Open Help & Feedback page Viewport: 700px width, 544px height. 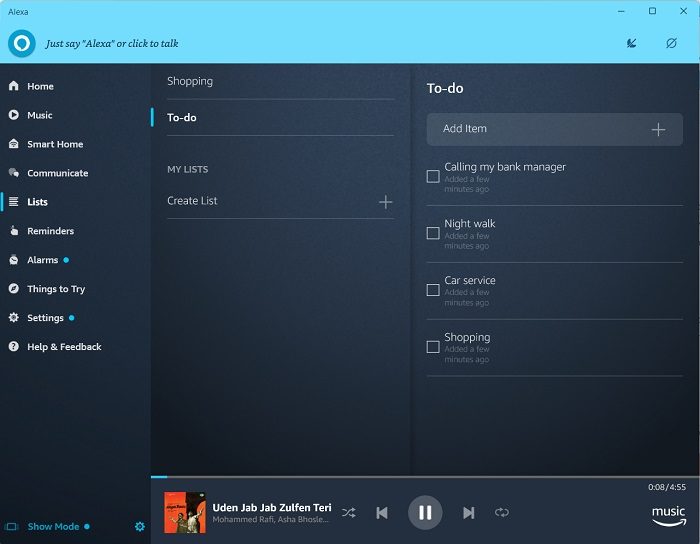(64, 347)
